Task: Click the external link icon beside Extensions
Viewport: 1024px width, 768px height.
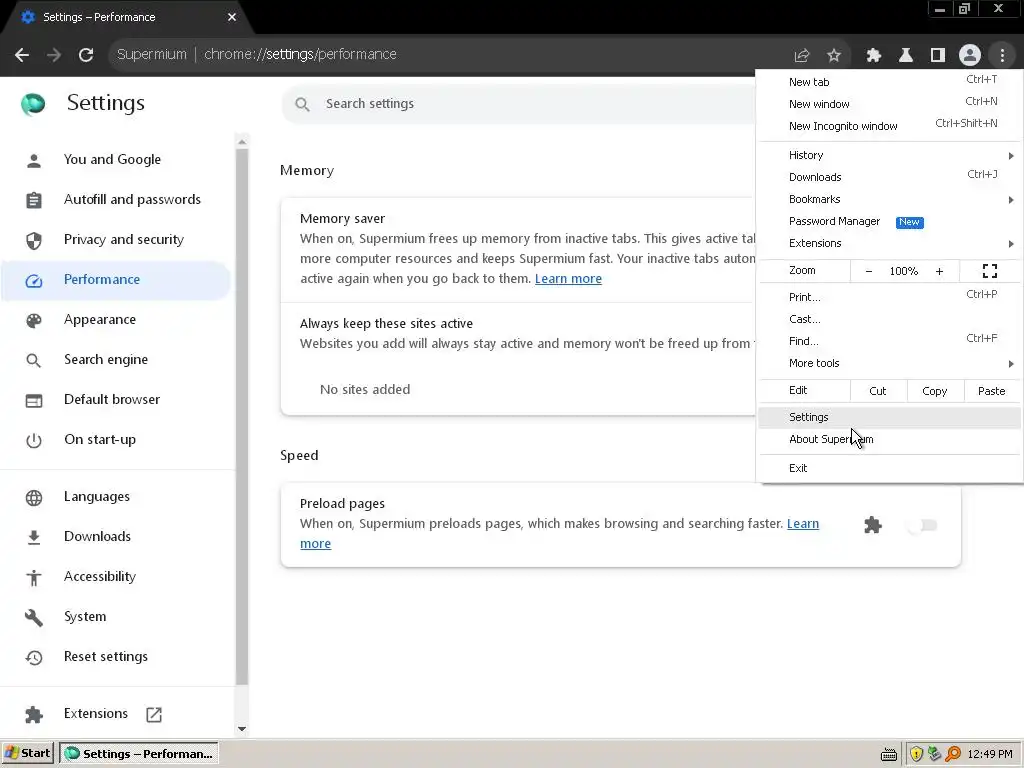Action: 154,714
